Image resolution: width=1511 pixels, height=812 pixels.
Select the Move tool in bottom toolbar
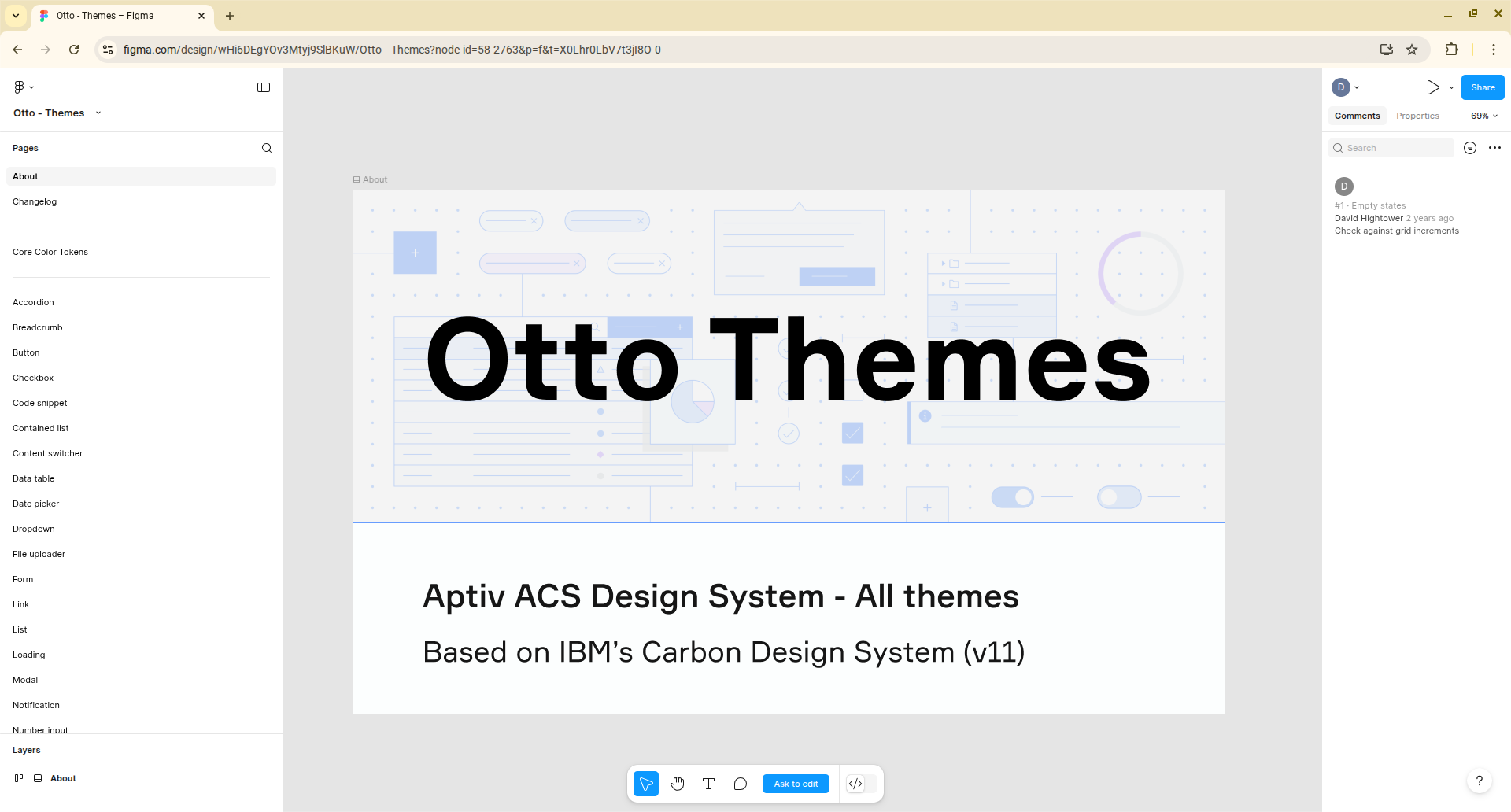645,784
